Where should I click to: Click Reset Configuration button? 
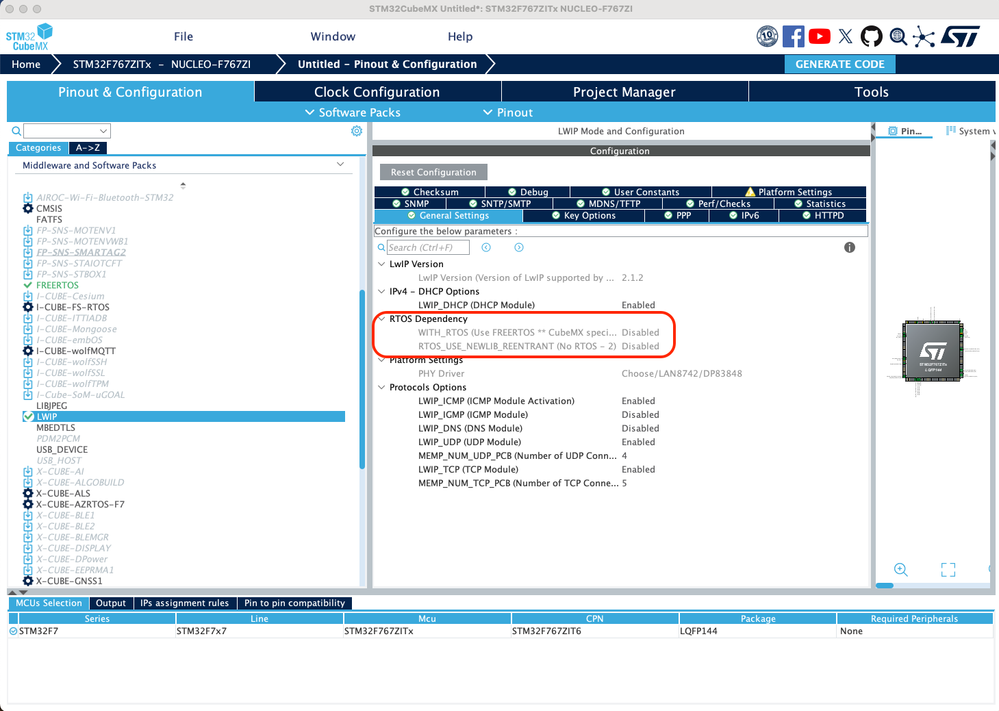pos(434,172)
